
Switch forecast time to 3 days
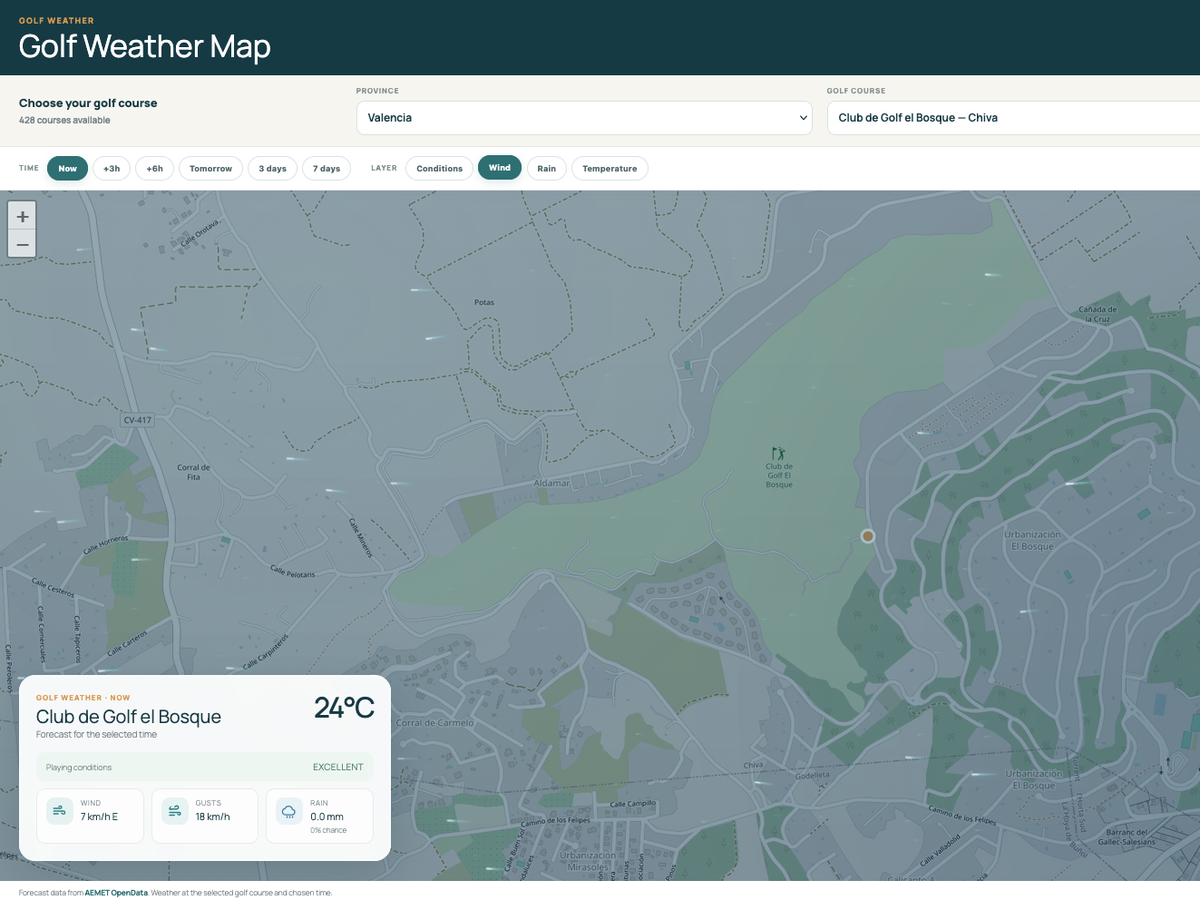click(272, 168)
